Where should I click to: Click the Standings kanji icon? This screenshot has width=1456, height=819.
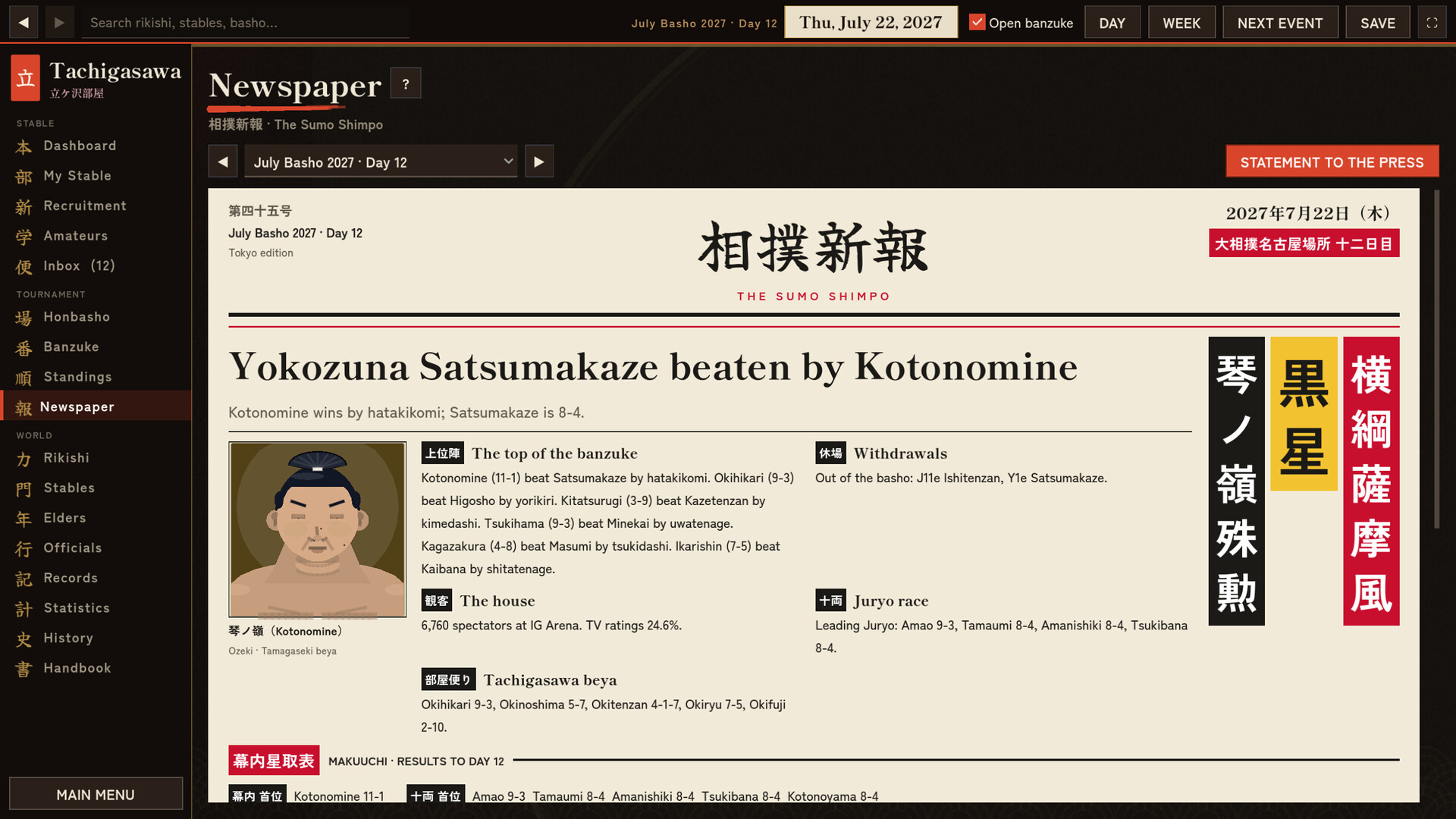(24, 378)
